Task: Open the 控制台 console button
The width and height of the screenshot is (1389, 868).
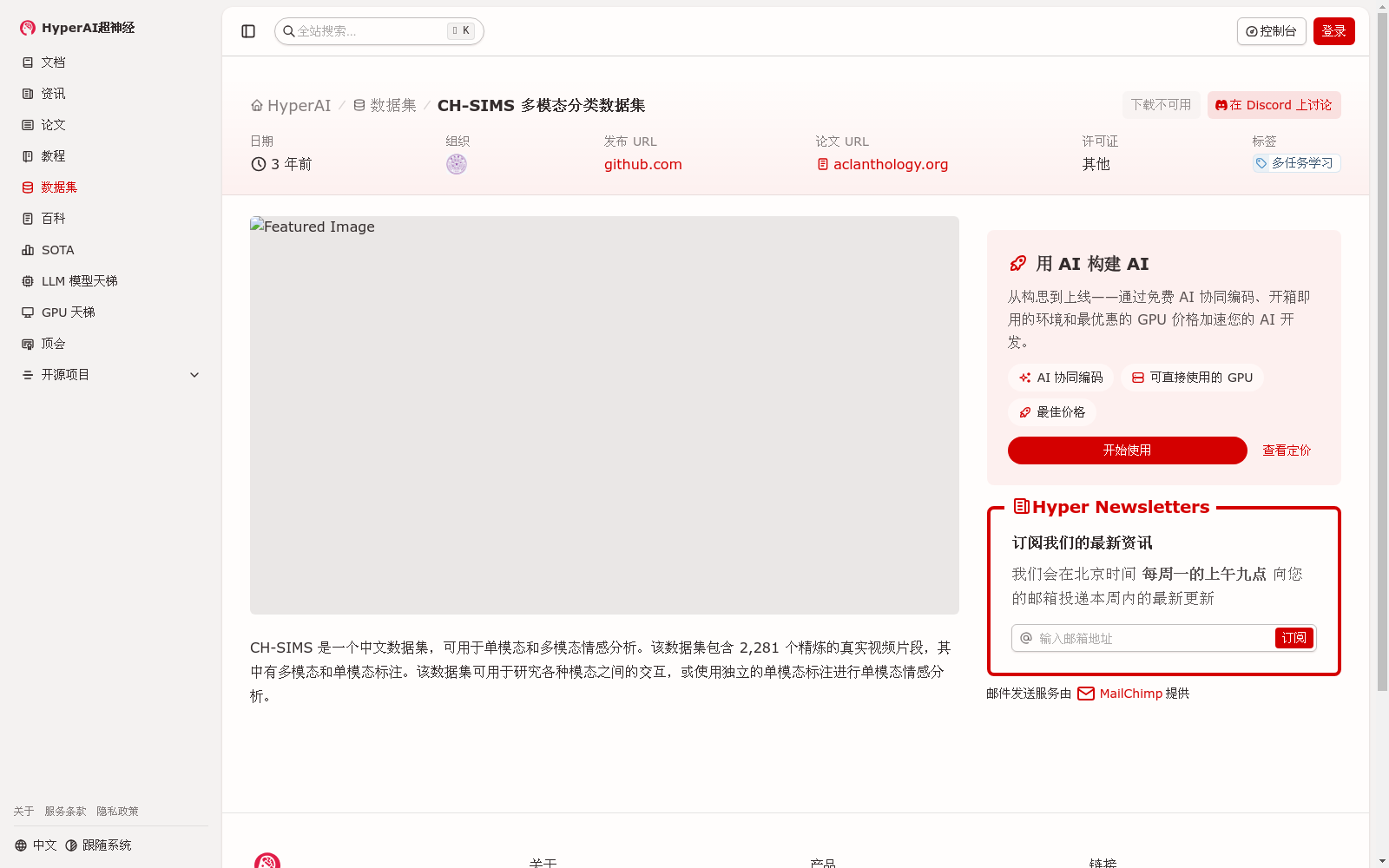Action: (1271, 31)
